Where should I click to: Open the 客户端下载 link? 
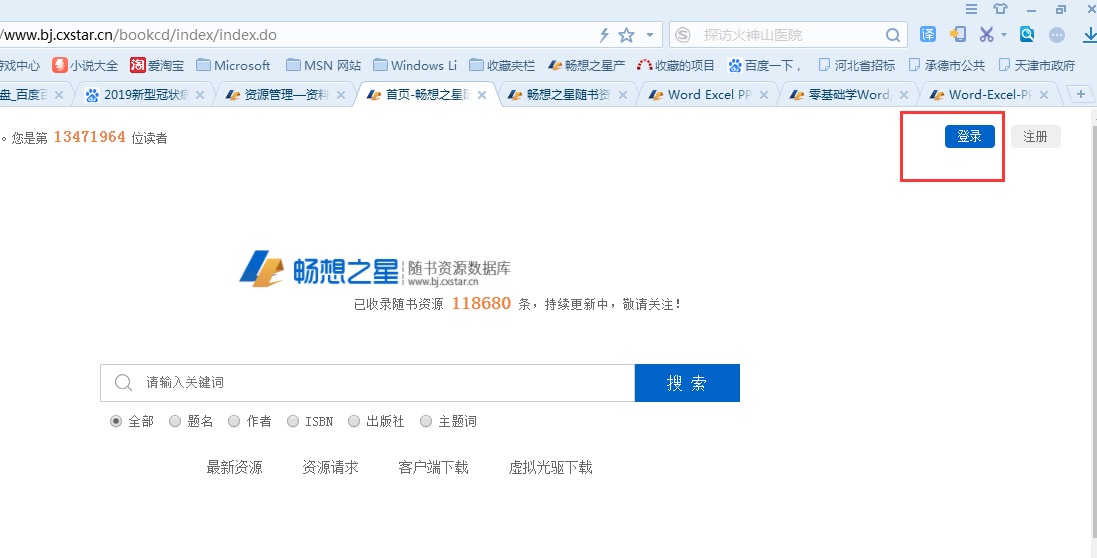click(434, 467)
